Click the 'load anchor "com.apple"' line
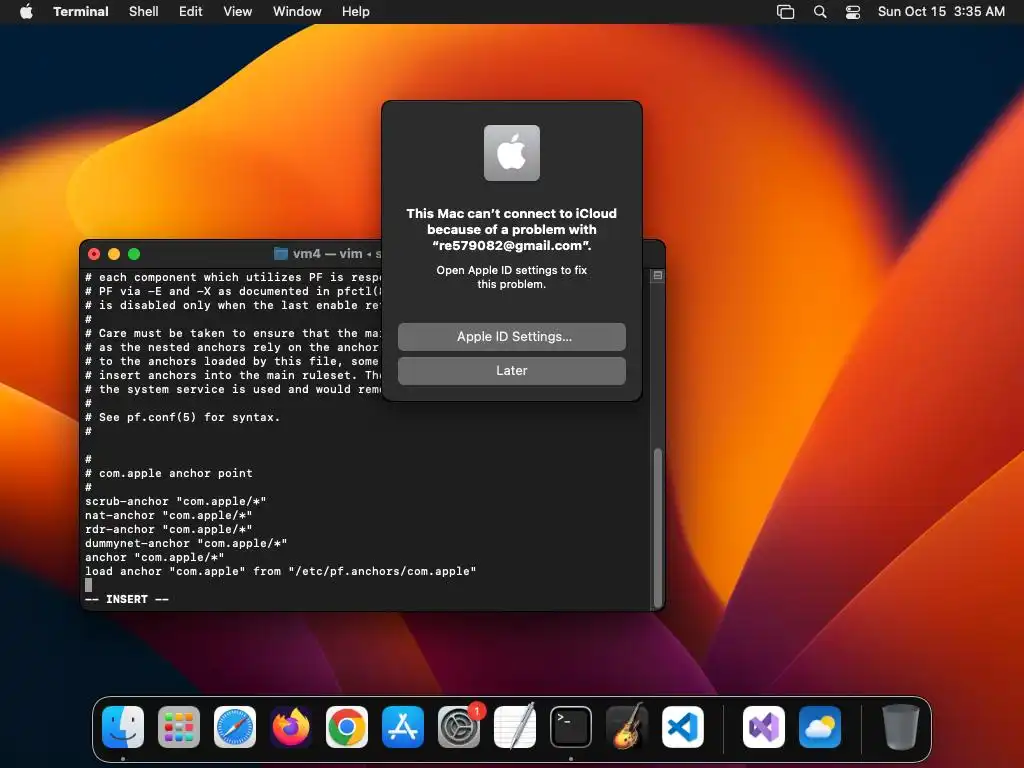The width and height of the screenshot is (1024, 768). [x=281, y=571]
